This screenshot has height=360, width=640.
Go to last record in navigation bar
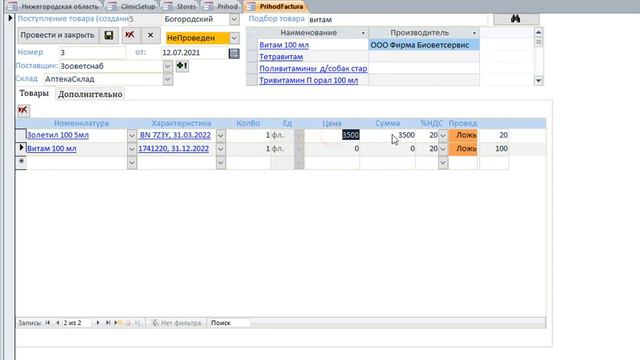coord(107,323)
